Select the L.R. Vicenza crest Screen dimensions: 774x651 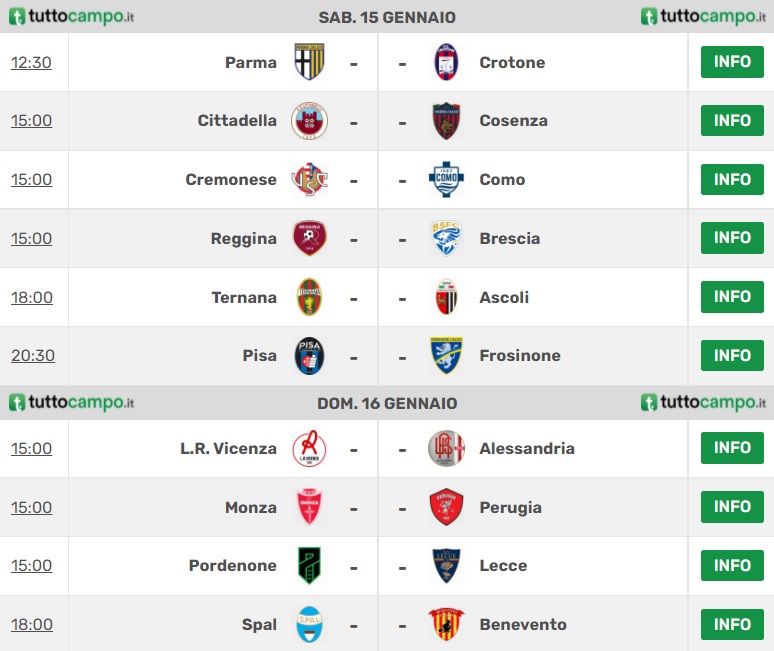tap(310, 448)
